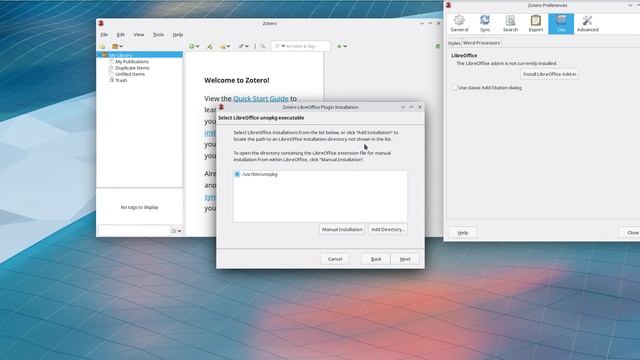Click Add Item by Identifier wand icon

tap(210, 47)
